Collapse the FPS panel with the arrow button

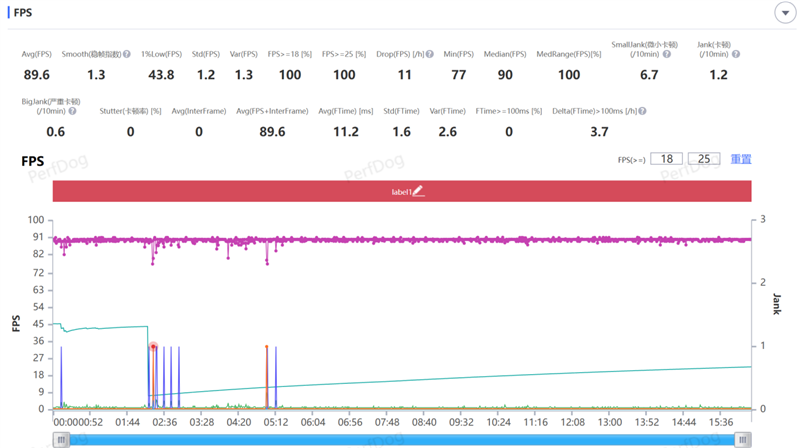click(x=783, y=13)
